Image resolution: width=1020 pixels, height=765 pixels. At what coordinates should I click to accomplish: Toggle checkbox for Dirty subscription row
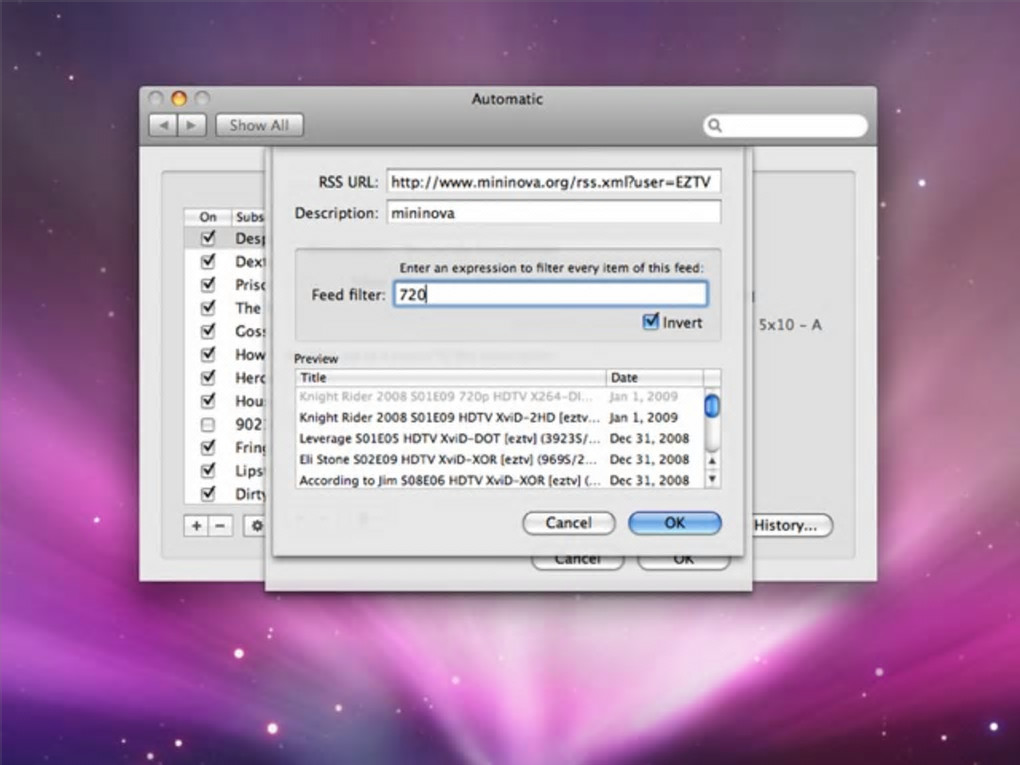click(208, 494)
